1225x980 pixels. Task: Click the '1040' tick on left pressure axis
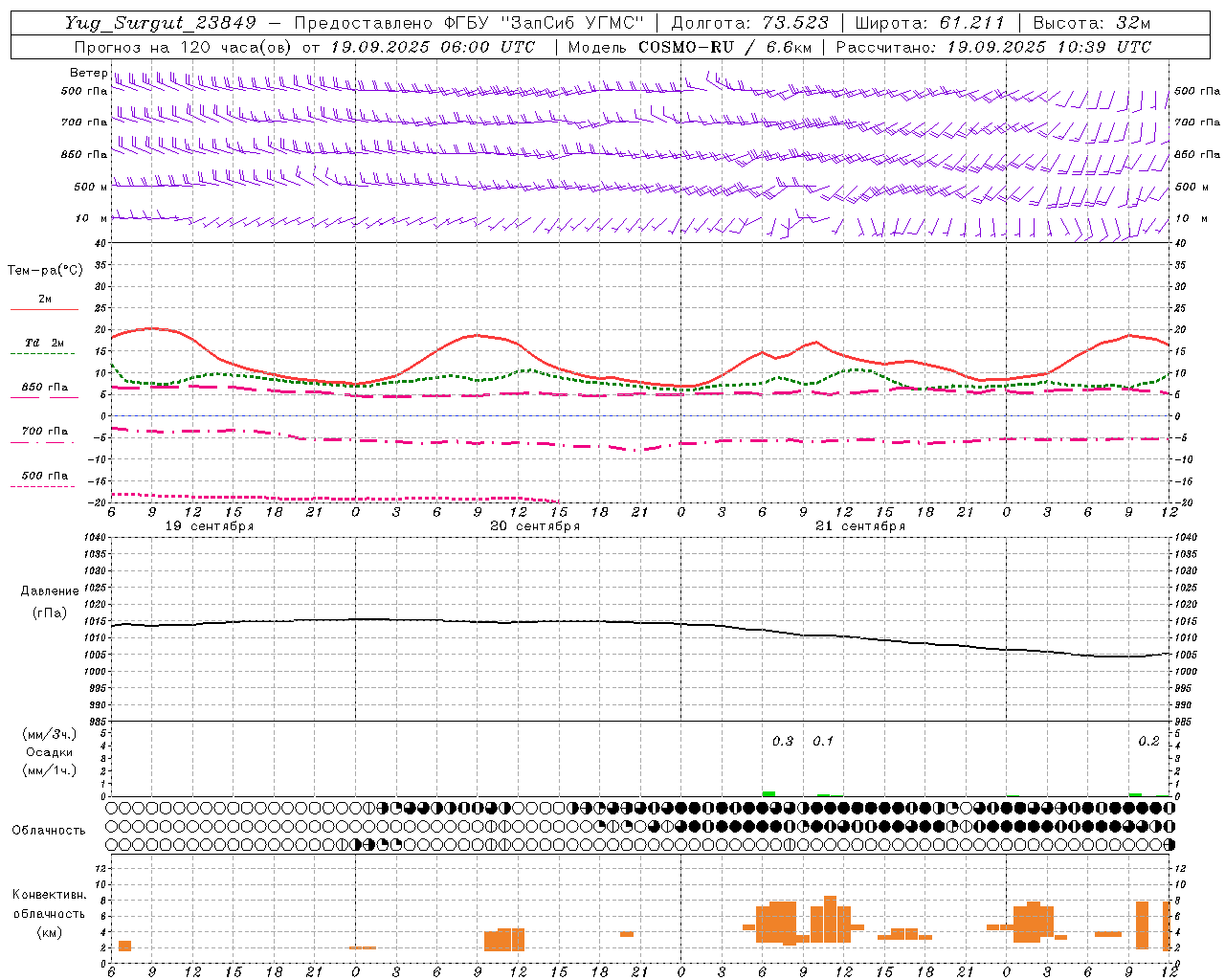[x=96, y=538]
